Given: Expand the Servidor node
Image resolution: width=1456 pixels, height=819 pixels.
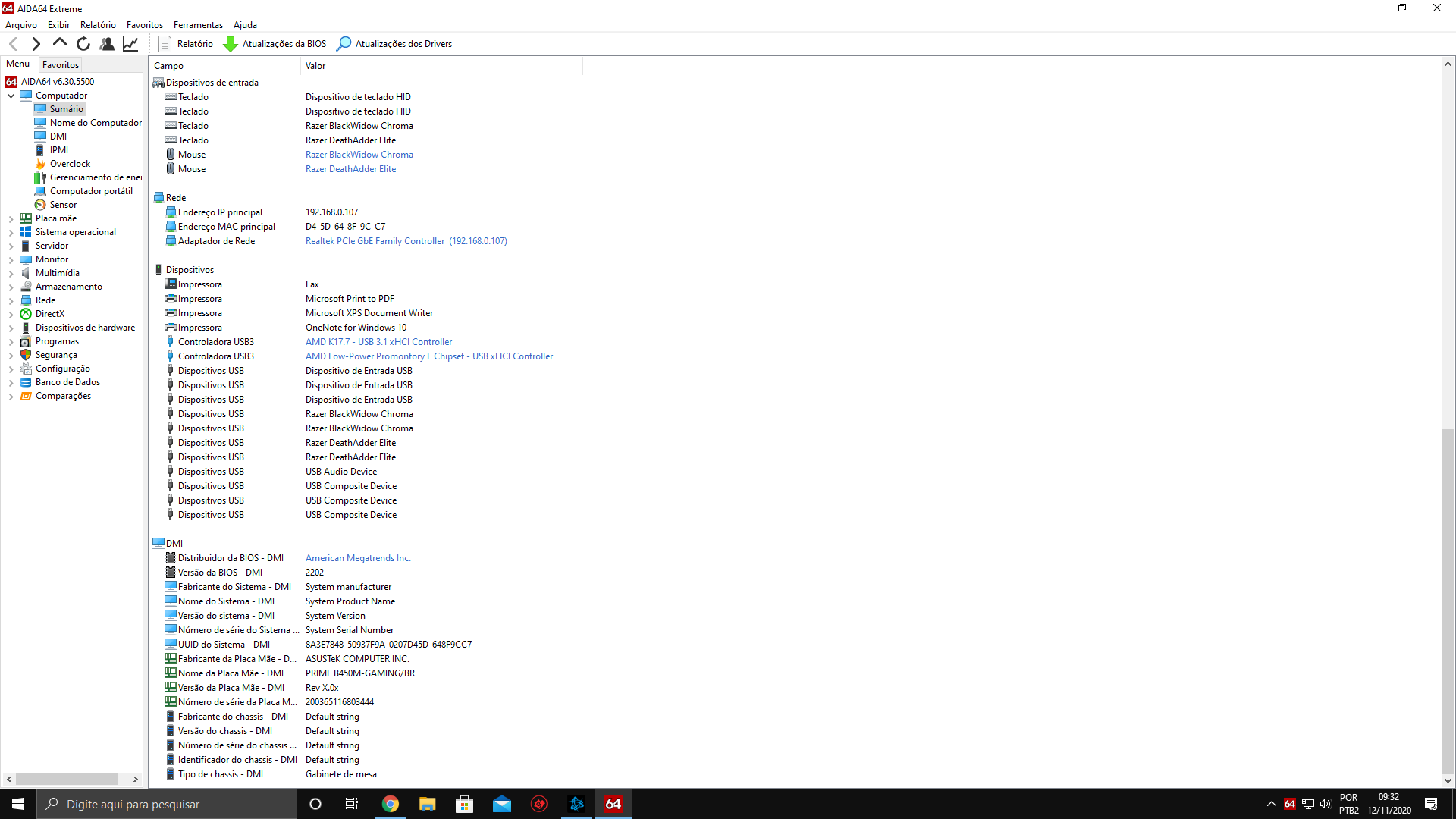Looking at the screenshot, I should point(11,246).
